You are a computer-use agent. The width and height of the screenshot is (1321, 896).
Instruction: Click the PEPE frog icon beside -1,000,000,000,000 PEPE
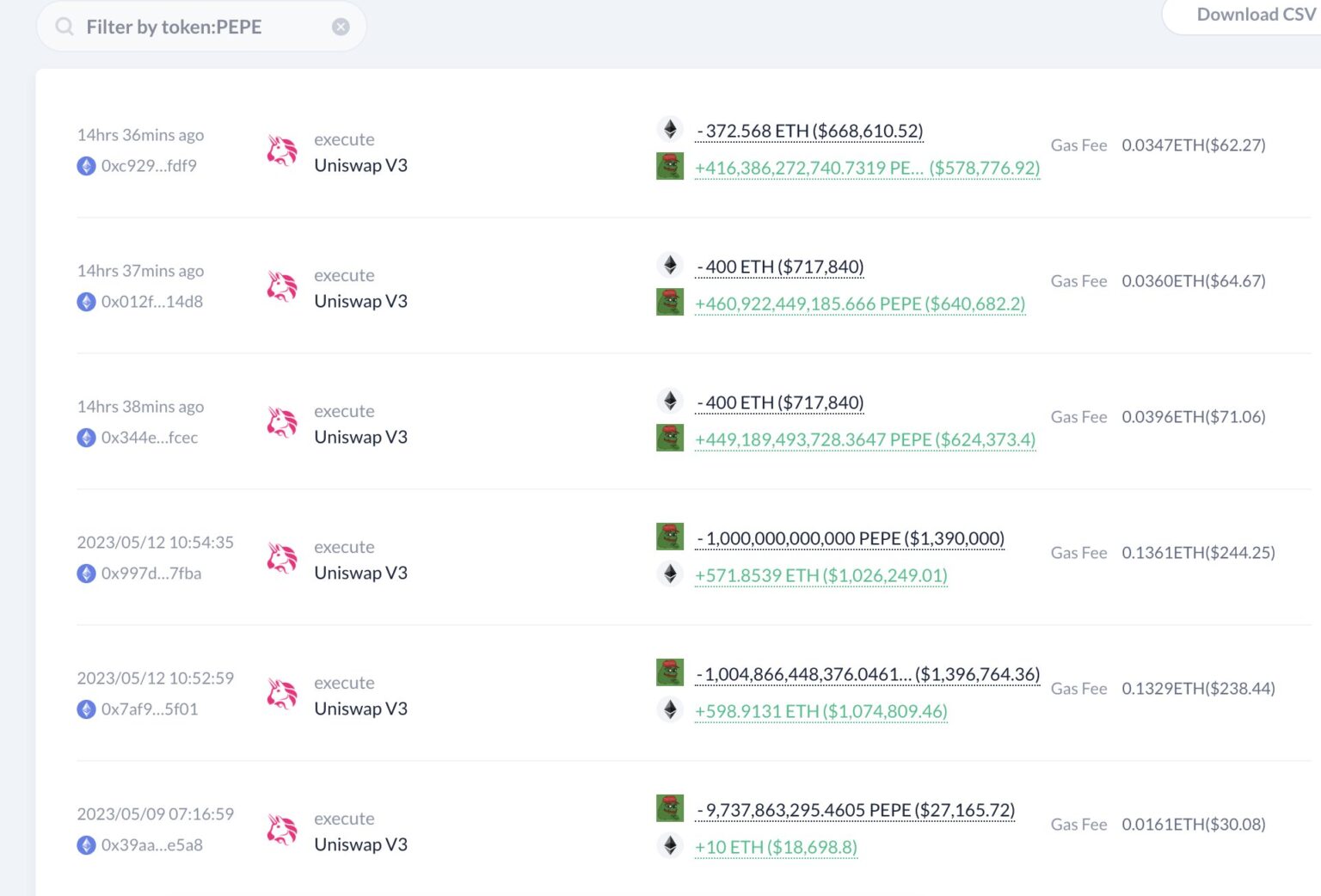pyautogui.click(x=670, y=537)
